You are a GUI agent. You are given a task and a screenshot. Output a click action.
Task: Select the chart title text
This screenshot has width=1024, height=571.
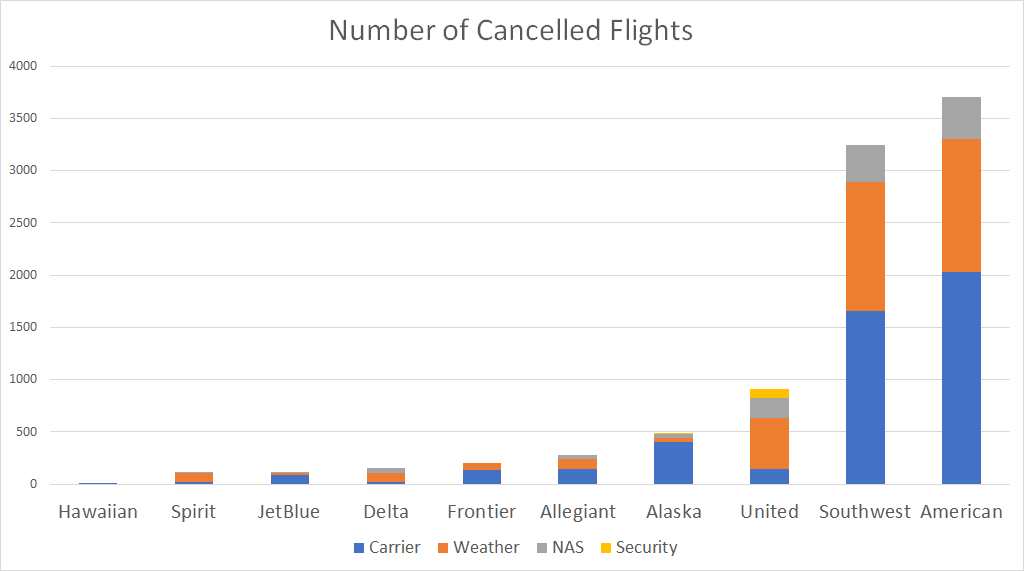tap(510, 30)
